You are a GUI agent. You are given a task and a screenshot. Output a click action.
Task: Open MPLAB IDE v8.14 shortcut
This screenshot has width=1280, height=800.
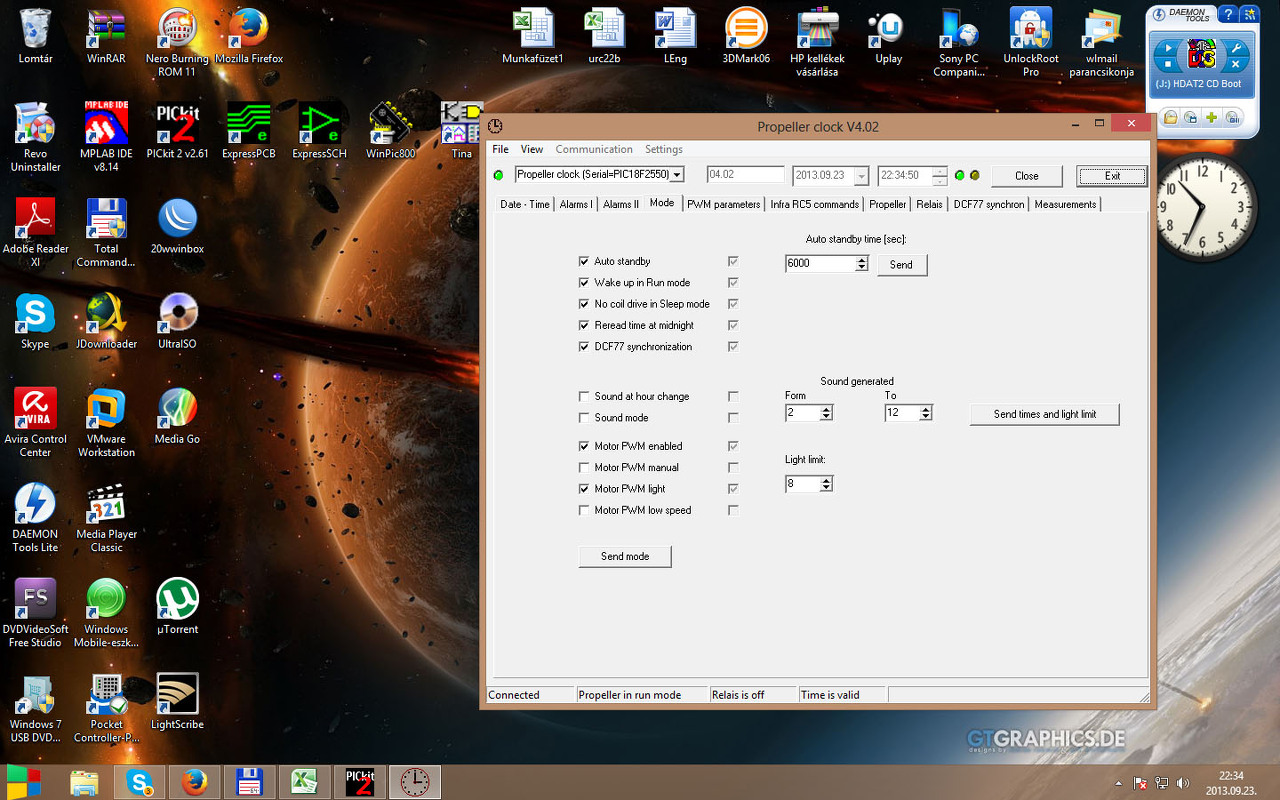[106, 128]
